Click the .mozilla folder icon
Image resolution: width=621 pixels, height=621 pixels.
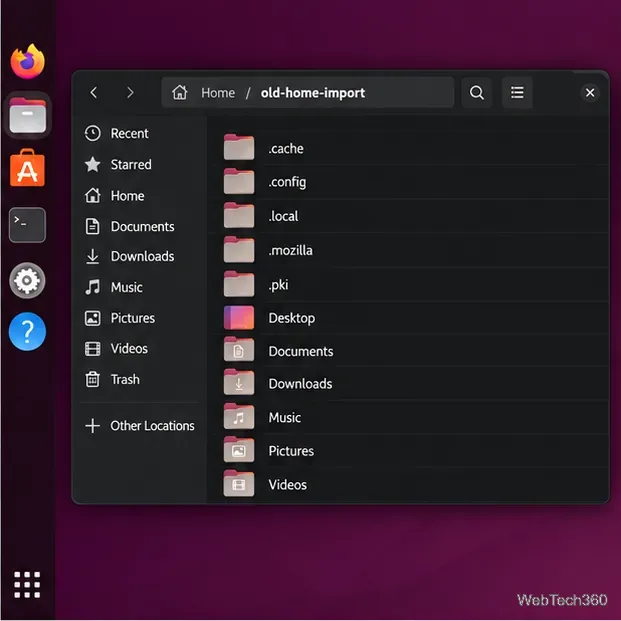[x=239, y=250]
